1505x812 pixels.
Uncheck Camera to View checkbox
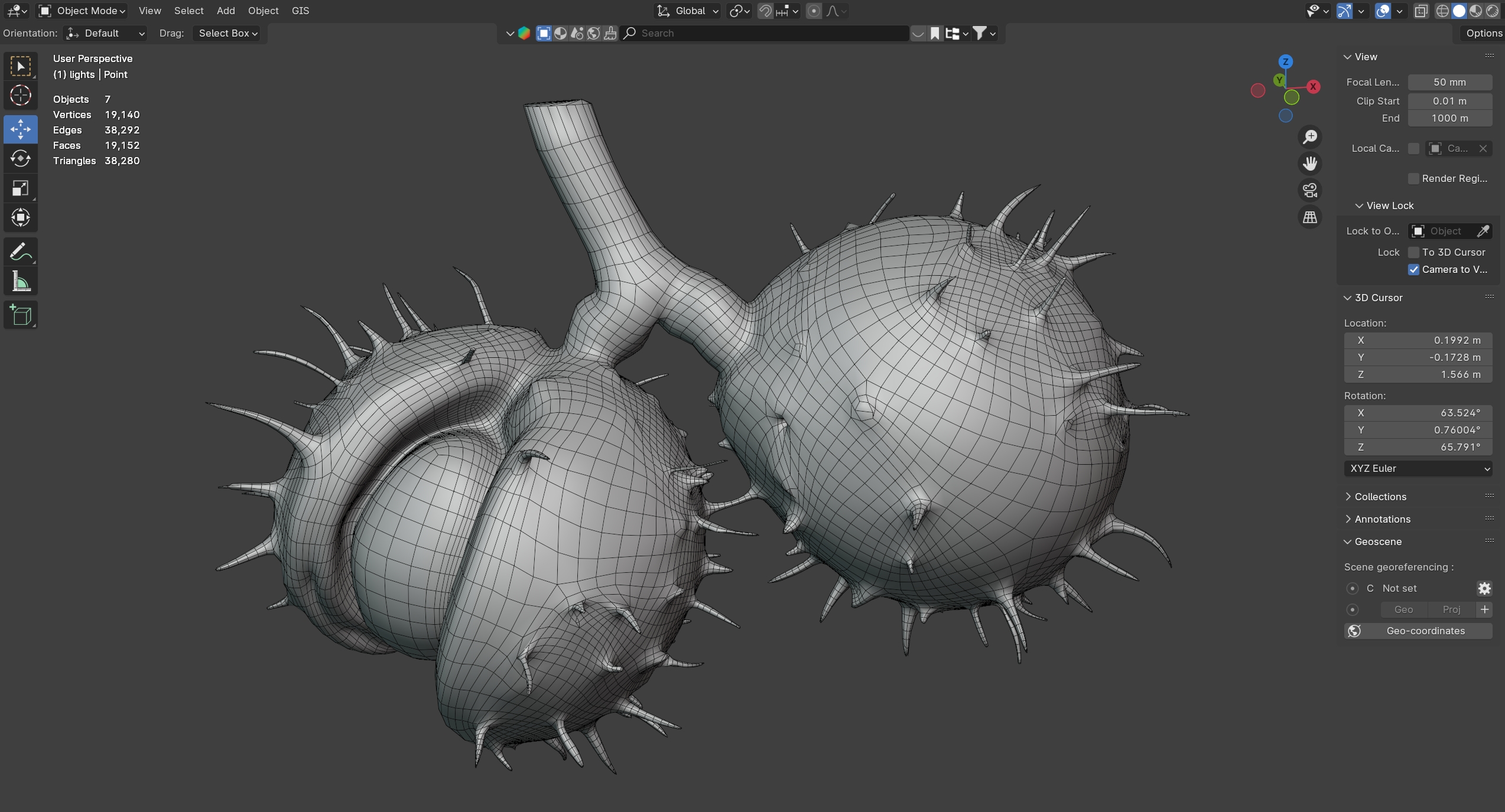click(x=1414, y=269)
